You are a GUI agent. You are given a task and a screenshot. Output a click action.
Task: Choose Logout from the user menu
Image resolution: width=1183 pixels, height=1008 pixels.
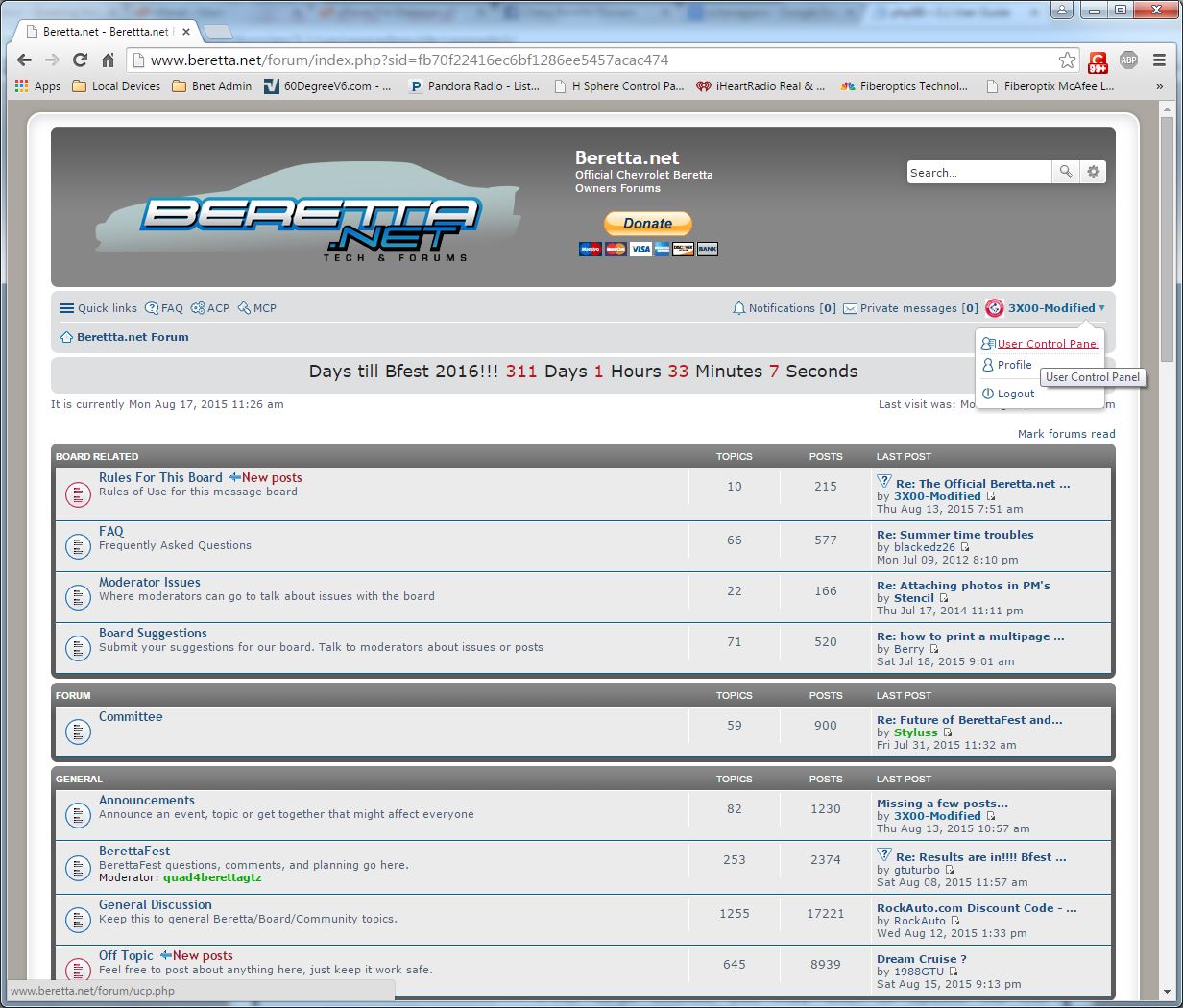coord(1015,394)
